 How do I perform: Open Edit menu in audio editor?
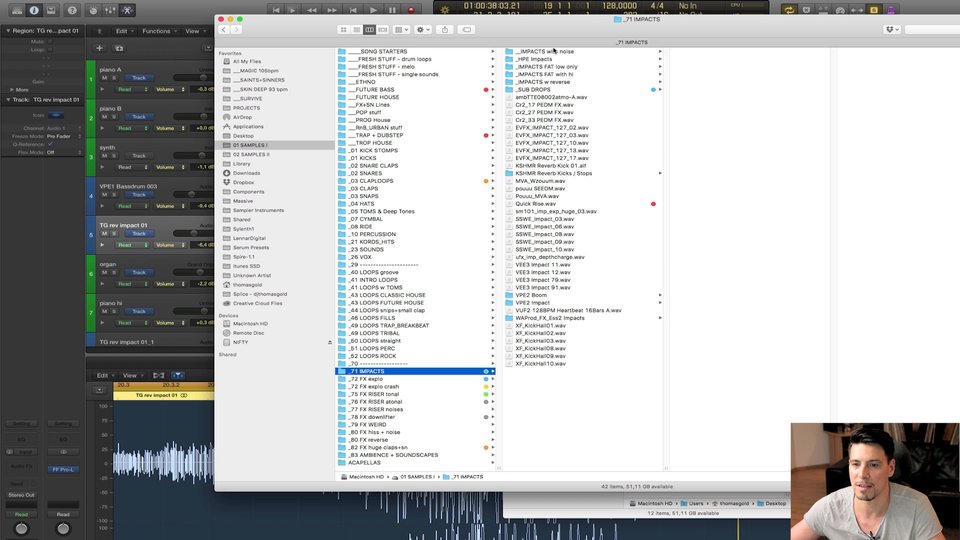[x=105, y=375]
